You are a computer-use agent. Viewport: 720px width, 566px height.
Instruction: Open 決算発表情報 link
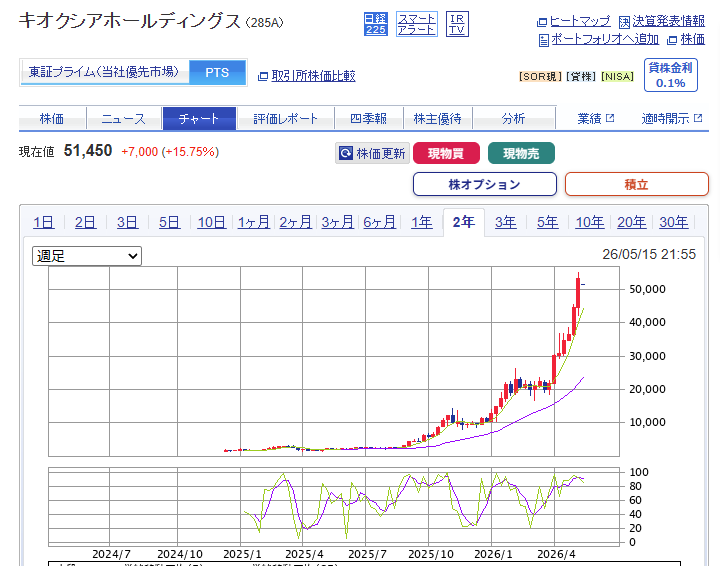tap(669, 21)
